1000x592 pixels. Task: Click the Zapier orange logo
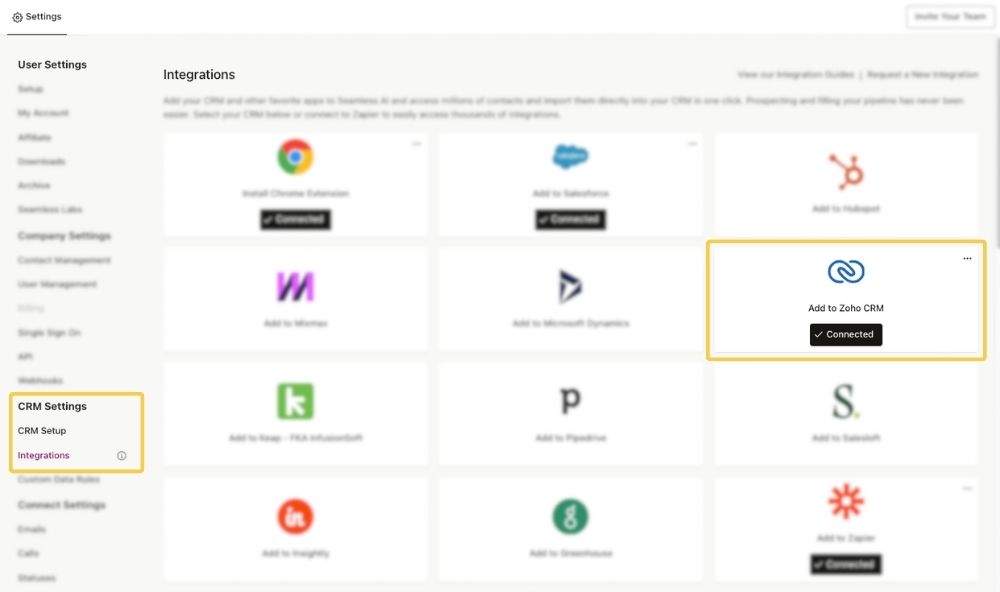[846, 501]
